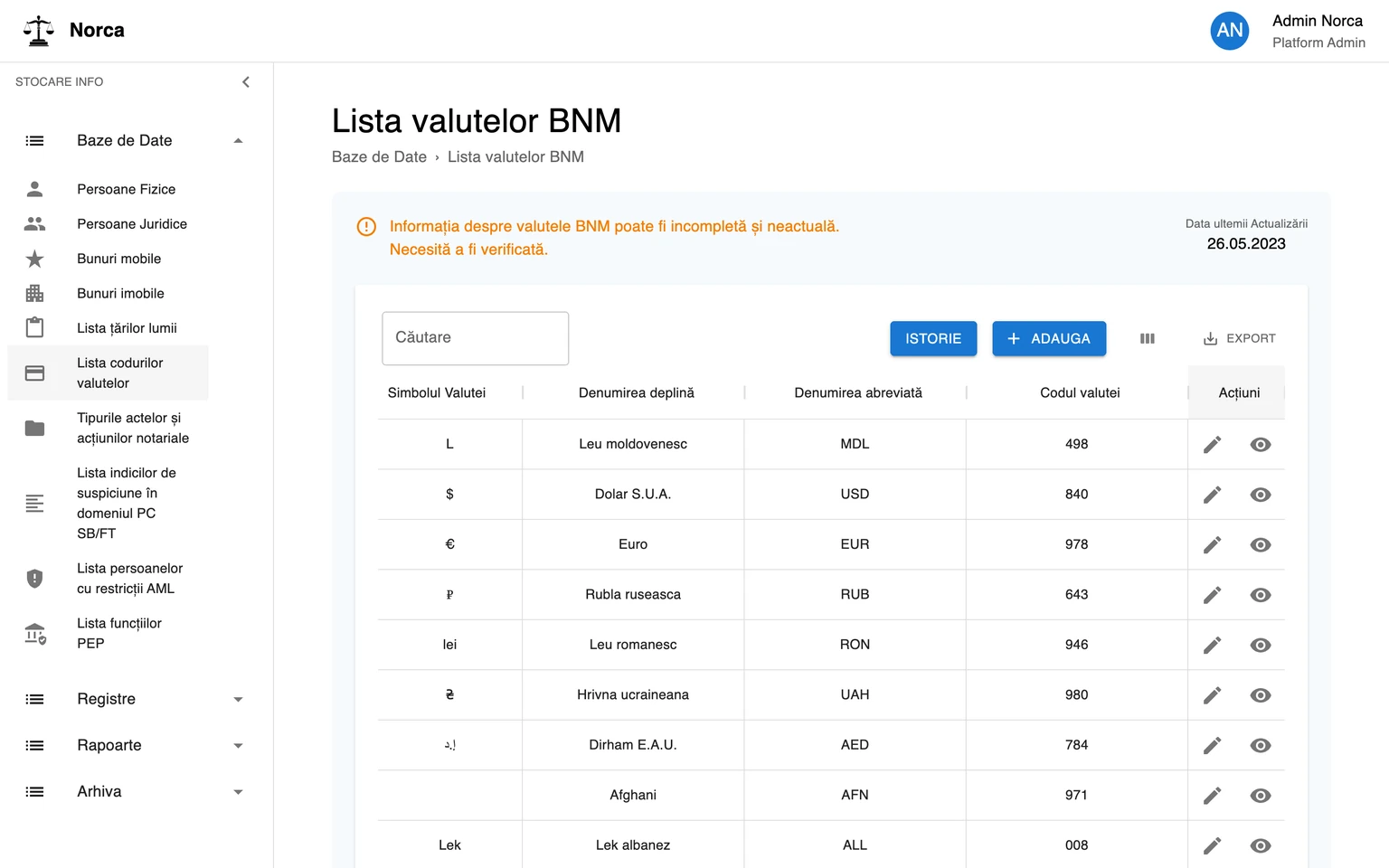Open Lista funcțiilor PEP menu item
Screen dimensions: 1389x868
coord(119,634)
